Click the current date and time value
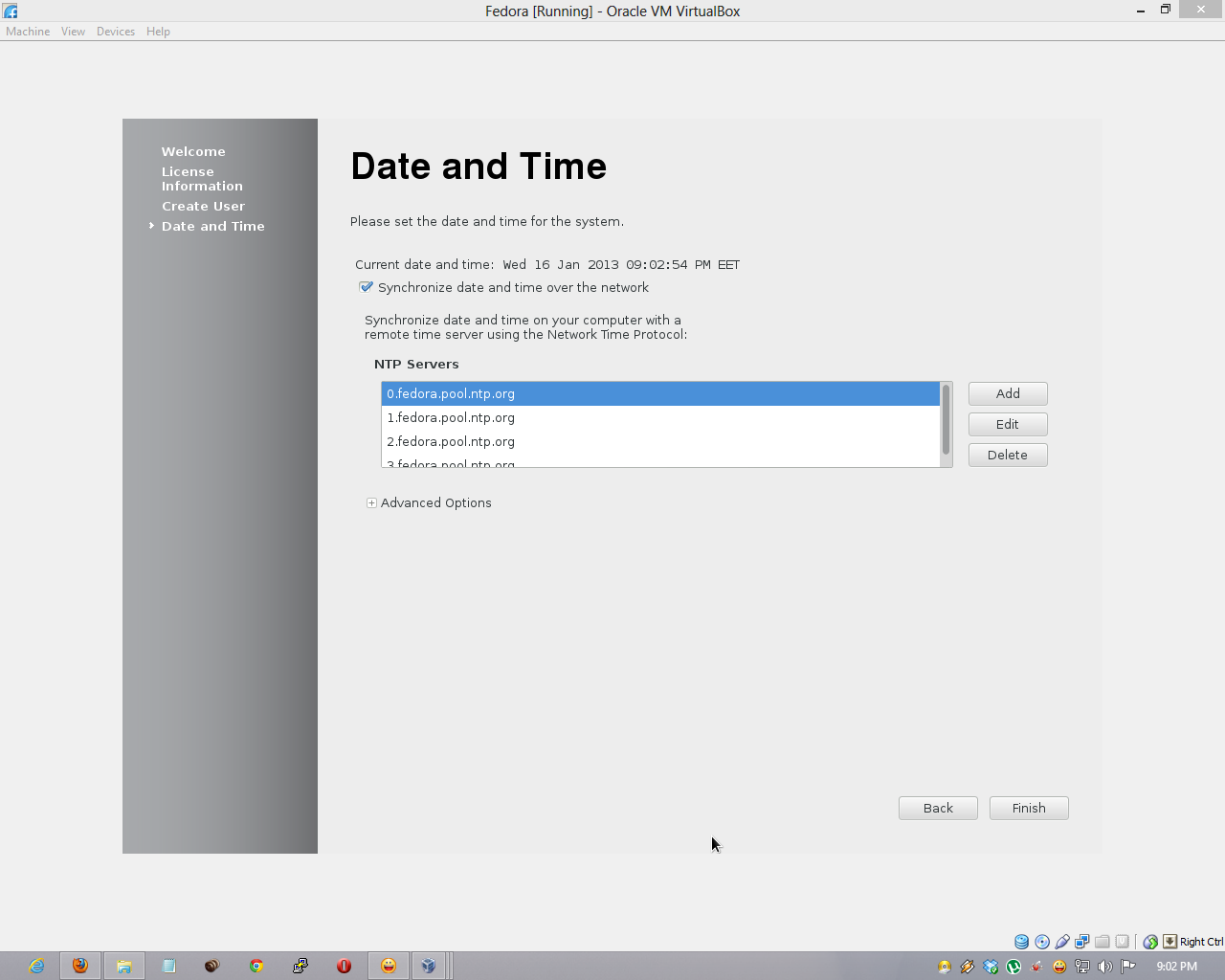The height and width of the screenshot is (980, 1225). point(621,264)
